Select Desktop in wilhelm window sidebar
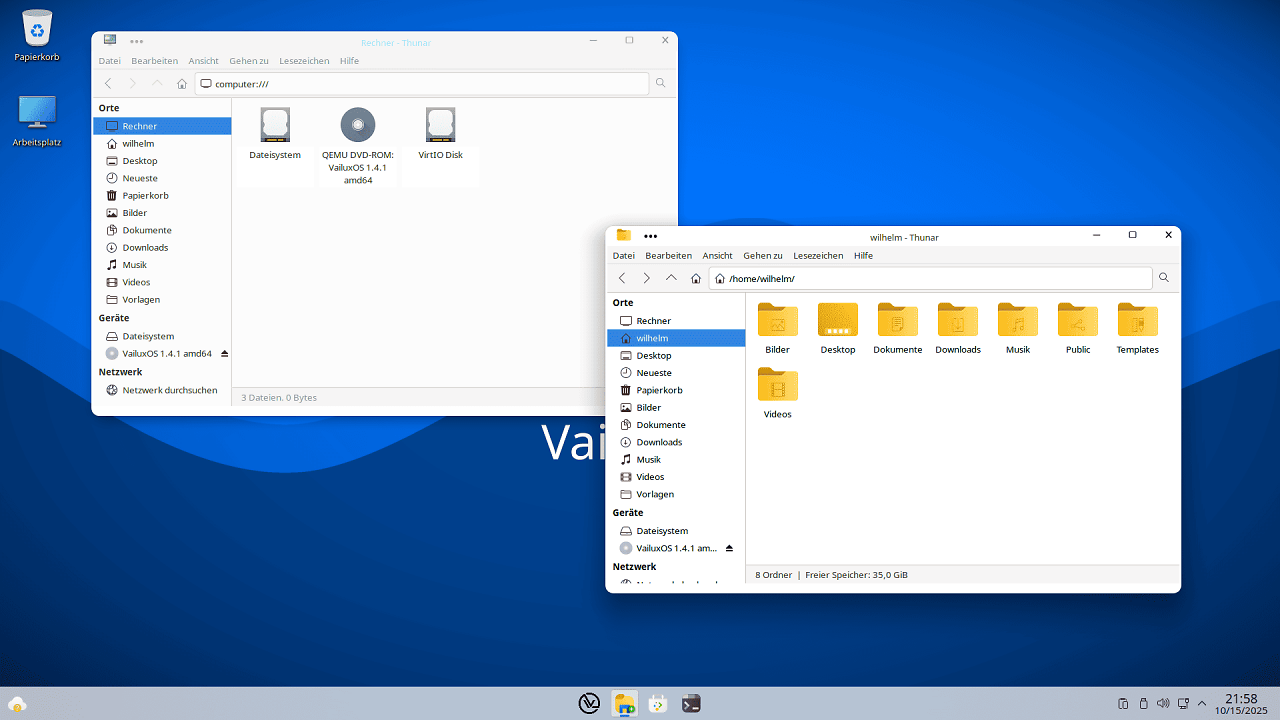This screenshot has height=720, width=1280. click(676, 355)
